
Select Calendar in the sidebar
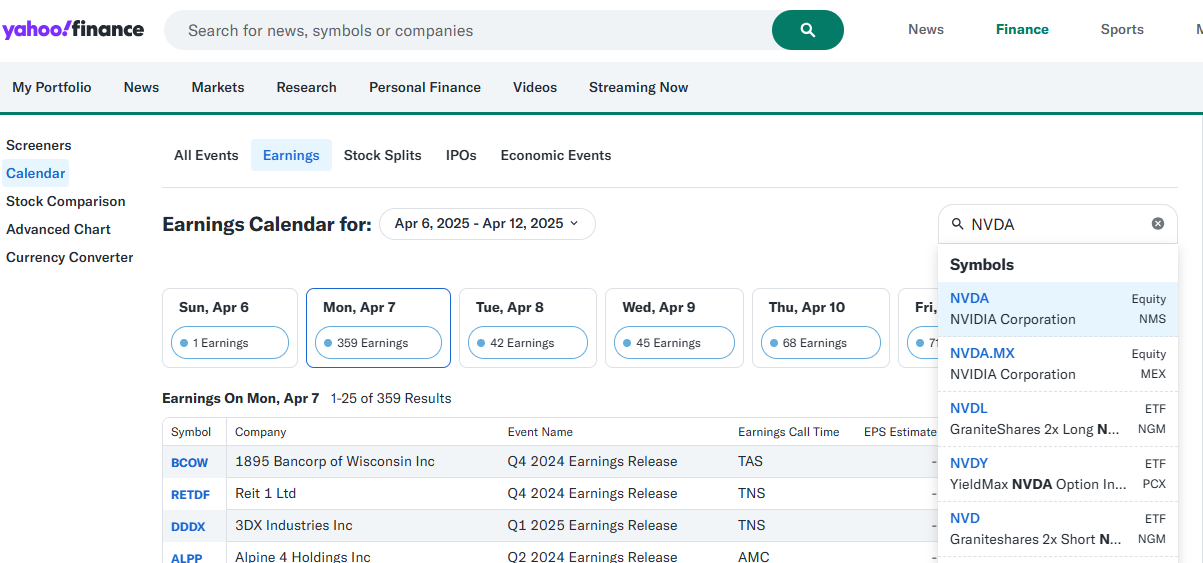point(36,173)
